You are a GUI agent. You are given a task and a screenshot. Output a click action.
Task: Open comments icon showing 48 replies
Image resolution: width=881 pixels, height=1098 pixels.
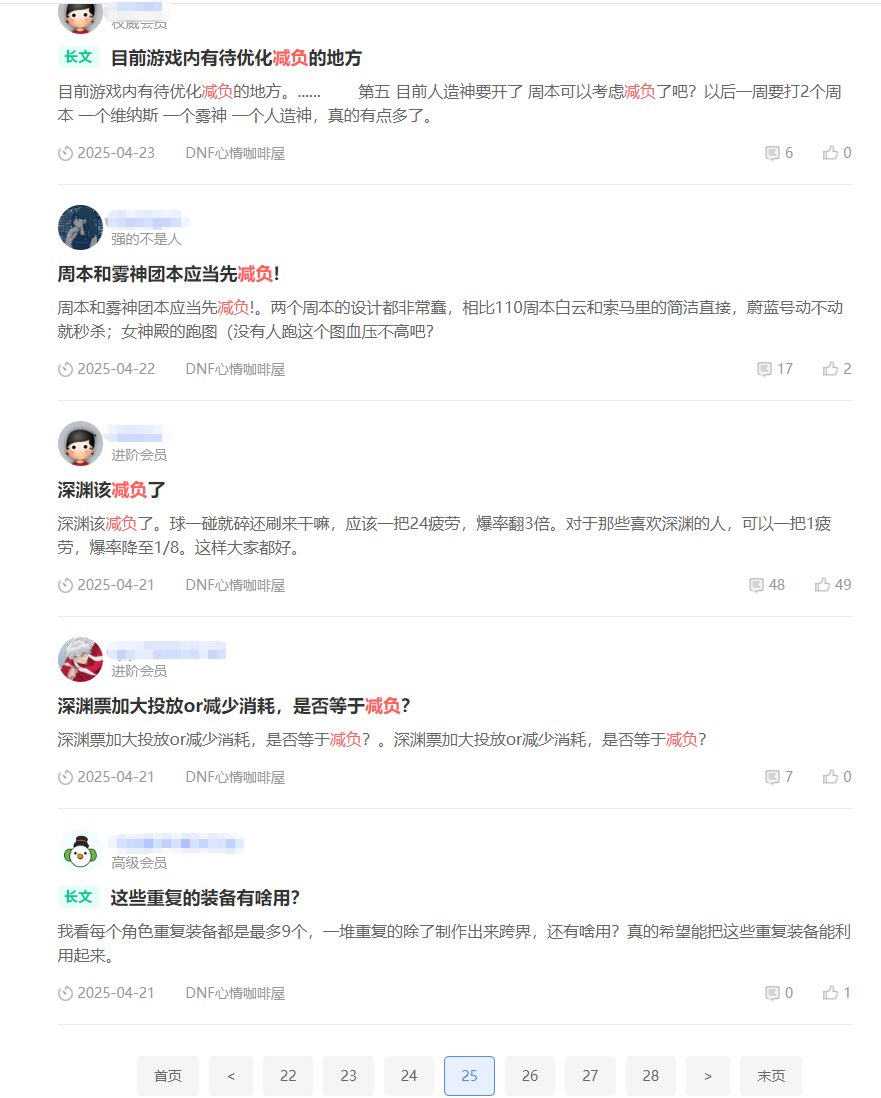[756, 585]
